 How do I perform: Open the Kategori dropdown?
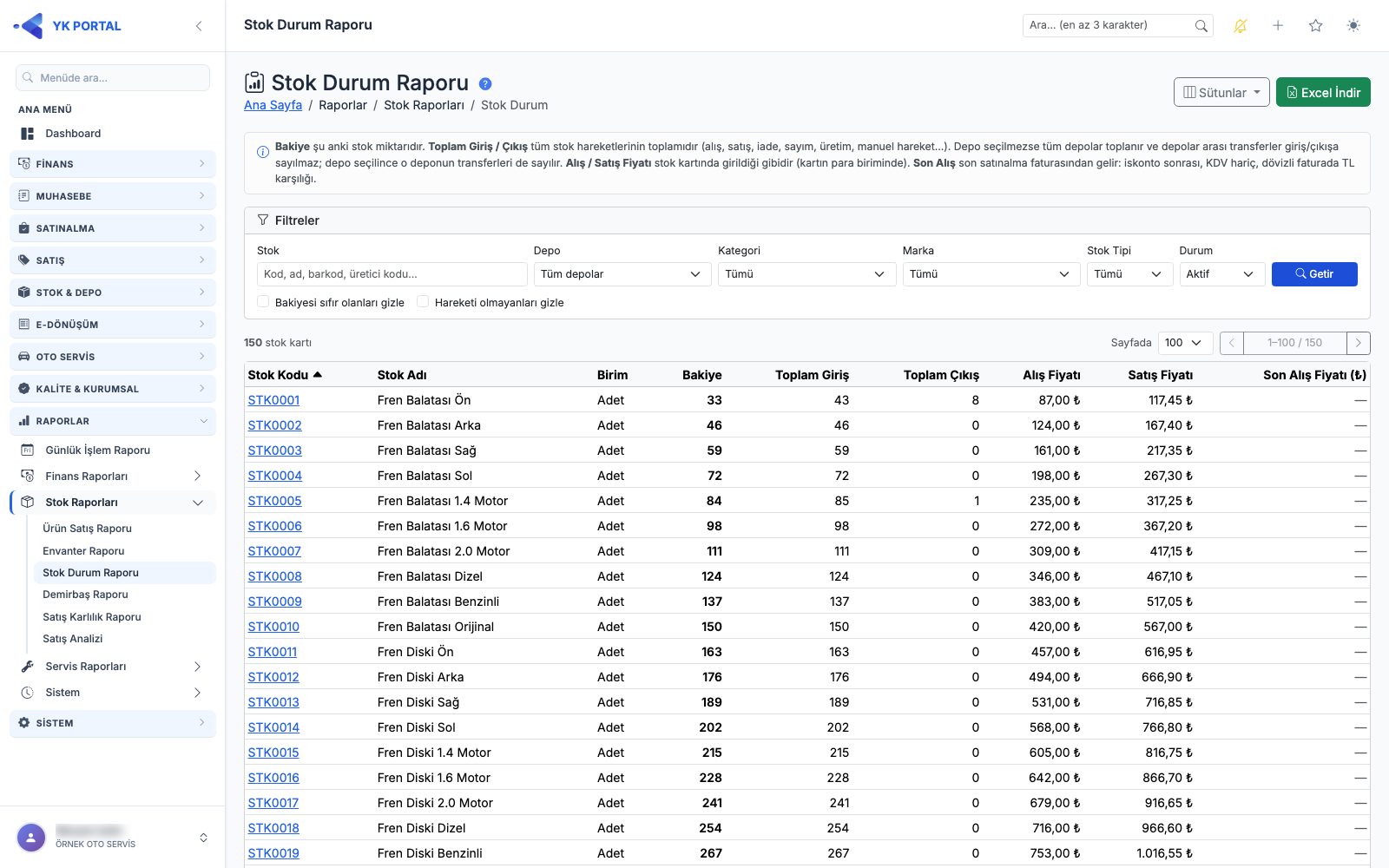pyautogui.click(x=806, y=274)
